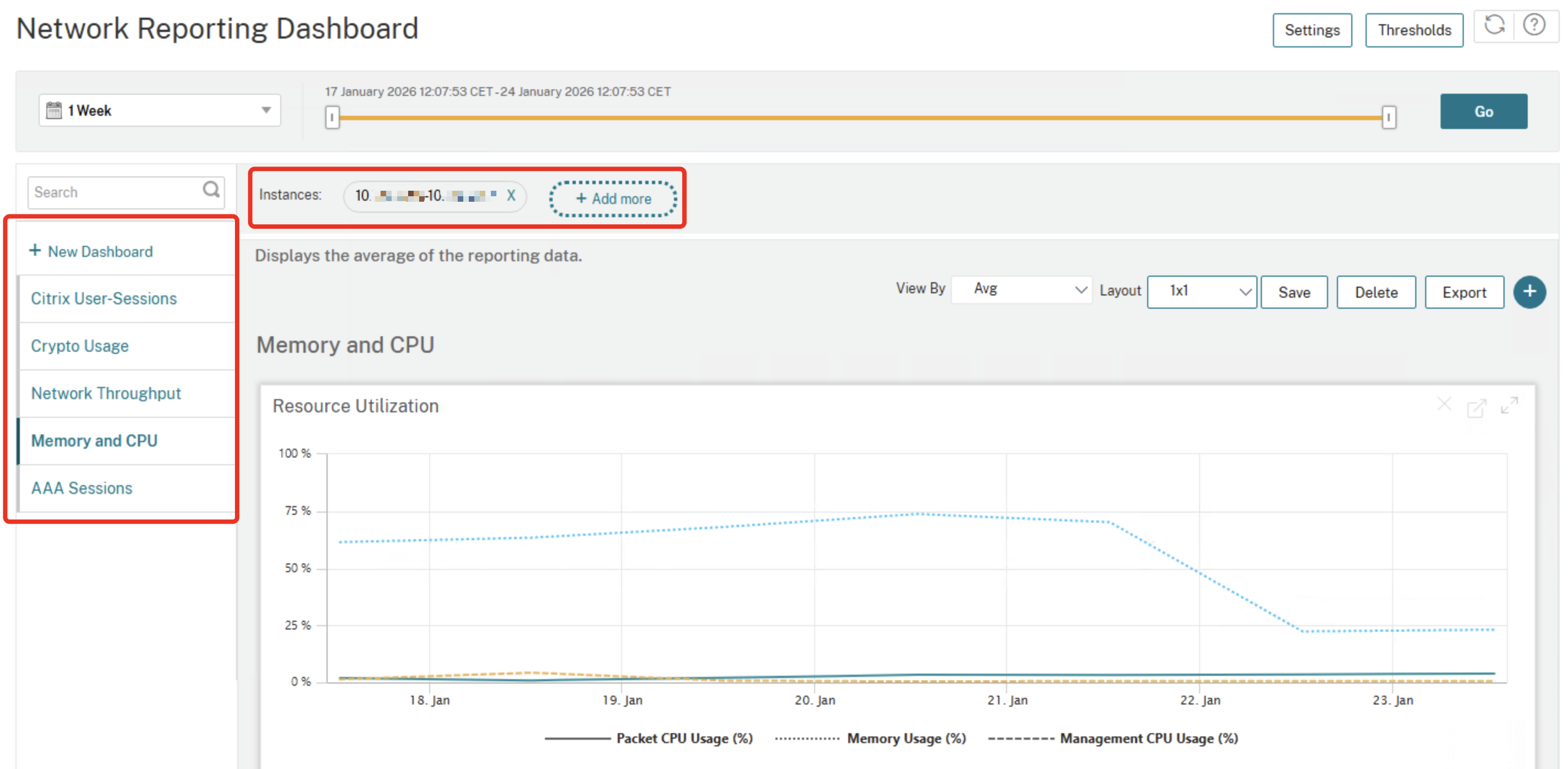The height and width of the screenshot is (769, 1568).
Task: Toggle the Memory Usage legend series
Action: pos(906,738)
